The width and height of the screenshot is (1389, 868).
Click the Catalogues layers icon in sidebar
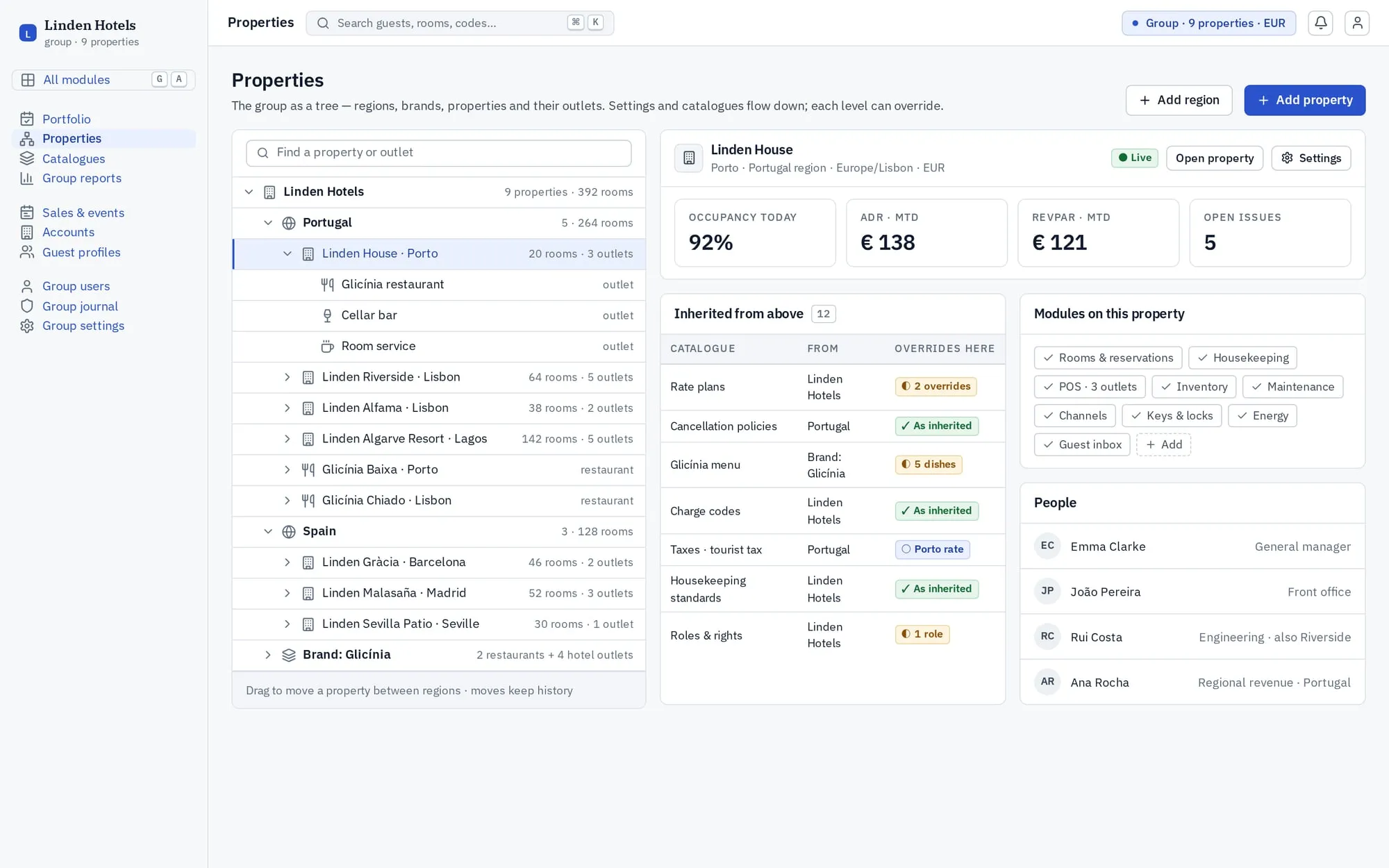[x=27, y=158]
